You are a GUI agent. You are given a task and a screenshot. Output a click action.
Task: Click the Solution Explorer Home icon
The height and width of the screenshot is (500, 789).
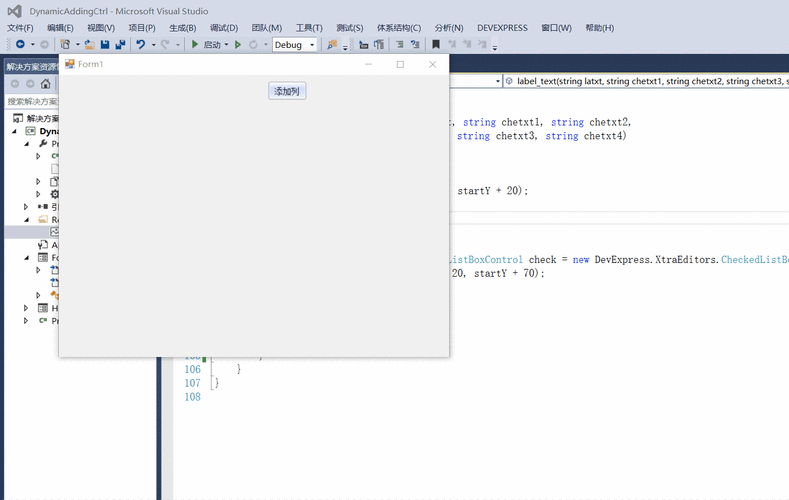(x=45, y=84)
